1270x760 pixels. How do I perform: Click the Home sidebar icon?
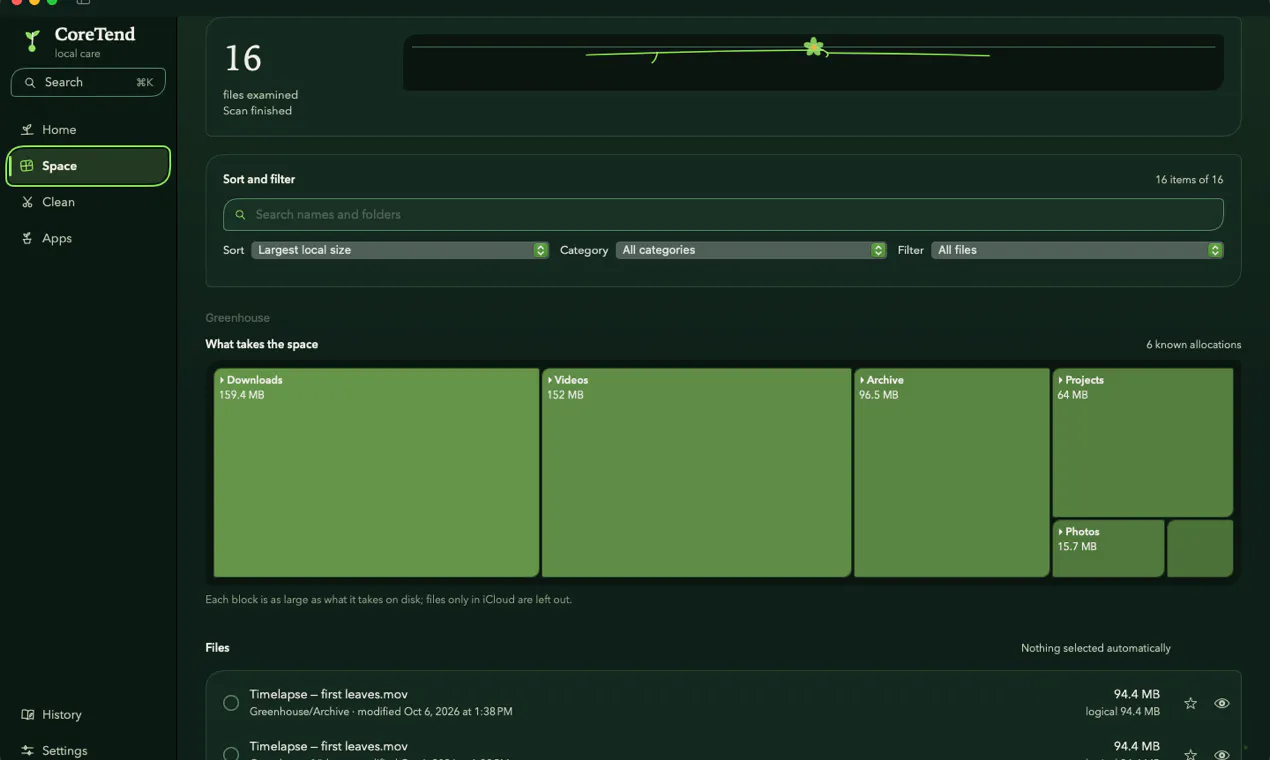[27, 130]
